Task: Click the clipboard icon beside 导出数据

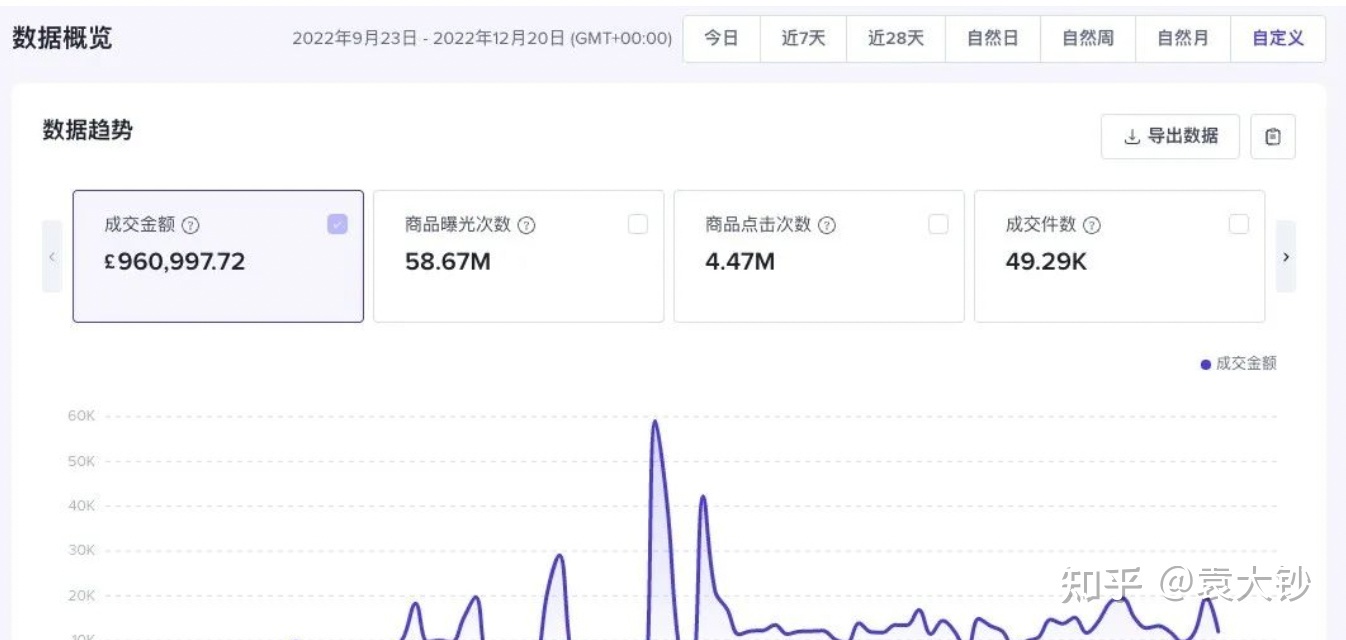Action: click(1273, 137)
